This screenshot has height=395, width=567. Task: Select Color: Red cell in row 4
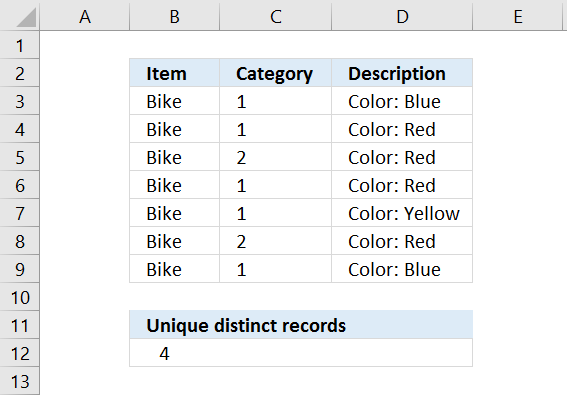(x=402, y=129)
